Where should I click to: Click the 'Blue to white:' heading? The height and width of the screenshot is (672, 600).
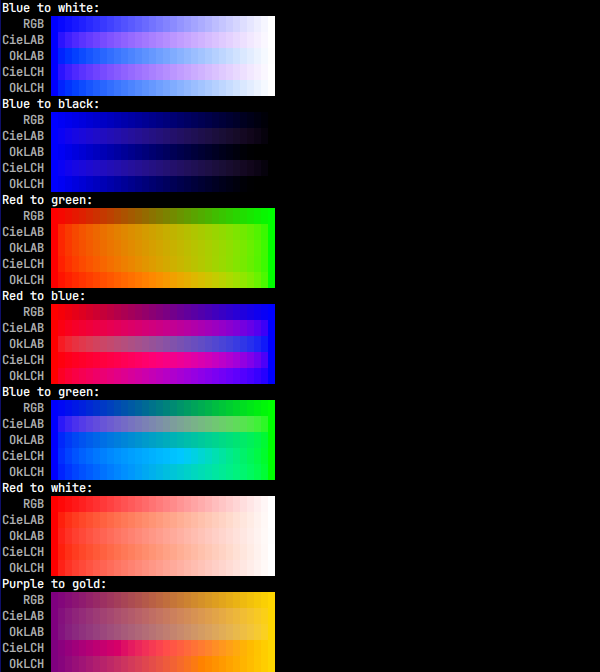(x=50, y=8)
